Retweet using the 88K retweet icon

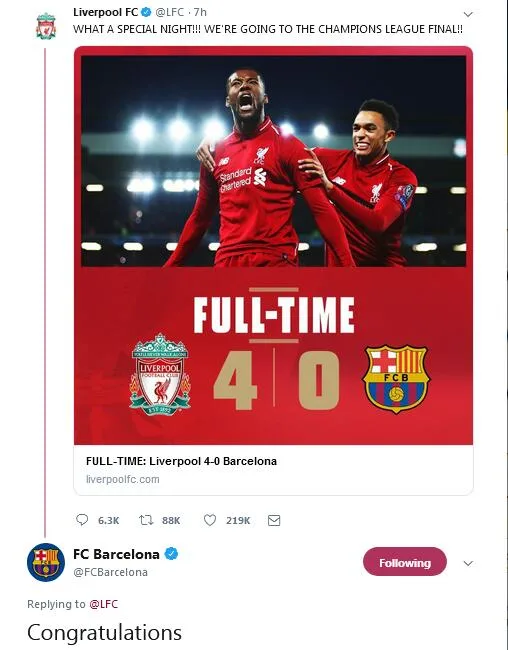(x=146, y=520)
